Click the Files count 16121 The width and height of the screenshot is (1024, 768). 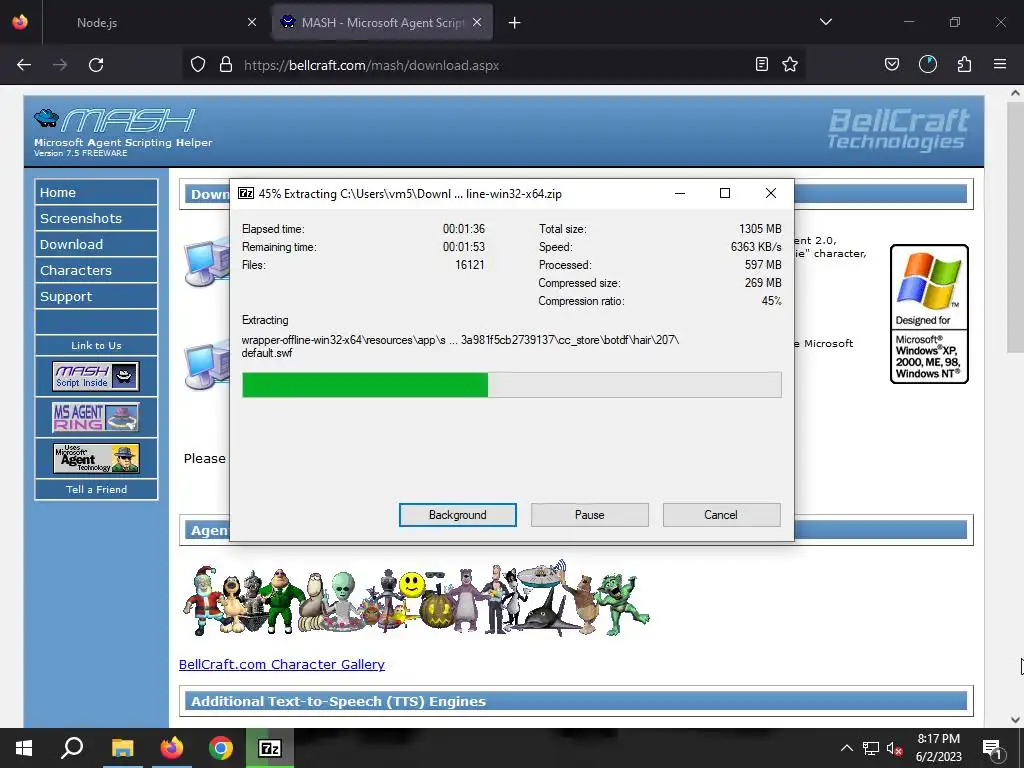click(x=470, y=265)
